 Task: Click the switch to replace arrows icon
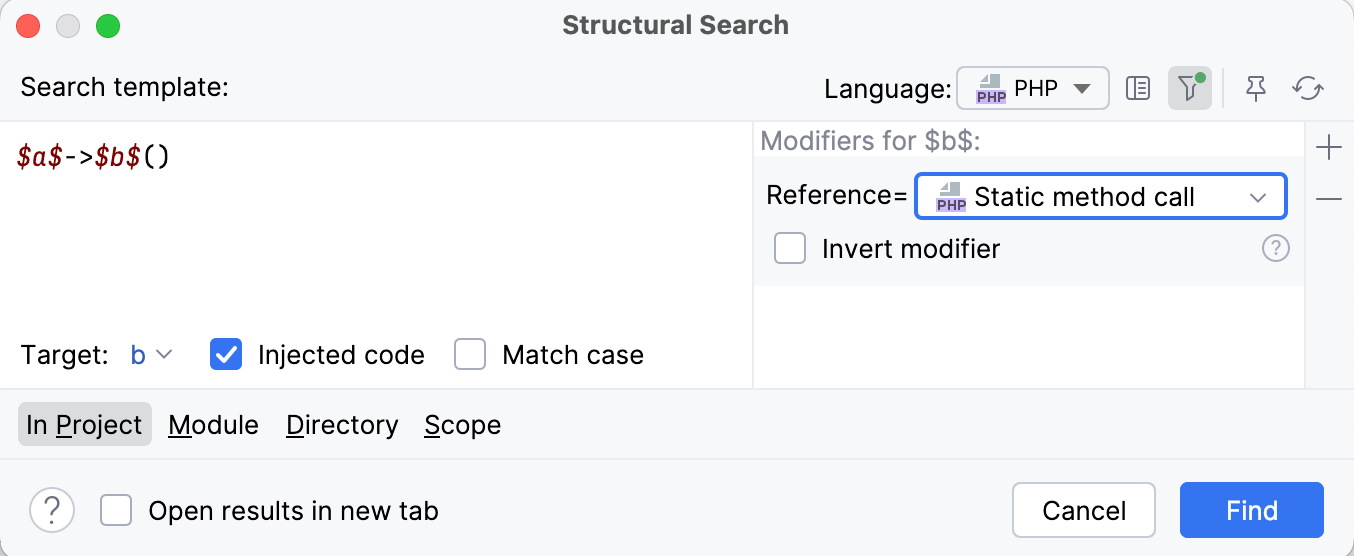tap(1308, 89)
